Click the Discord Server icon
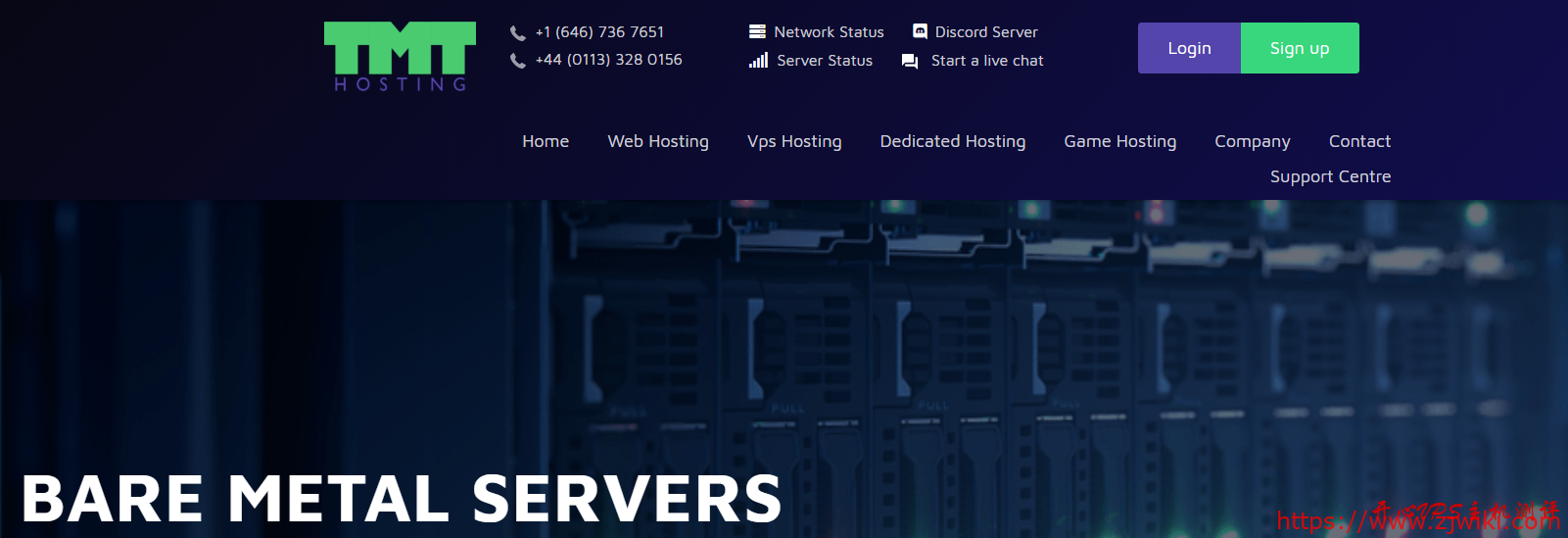 pyautogui.click(x=920, y=32)
